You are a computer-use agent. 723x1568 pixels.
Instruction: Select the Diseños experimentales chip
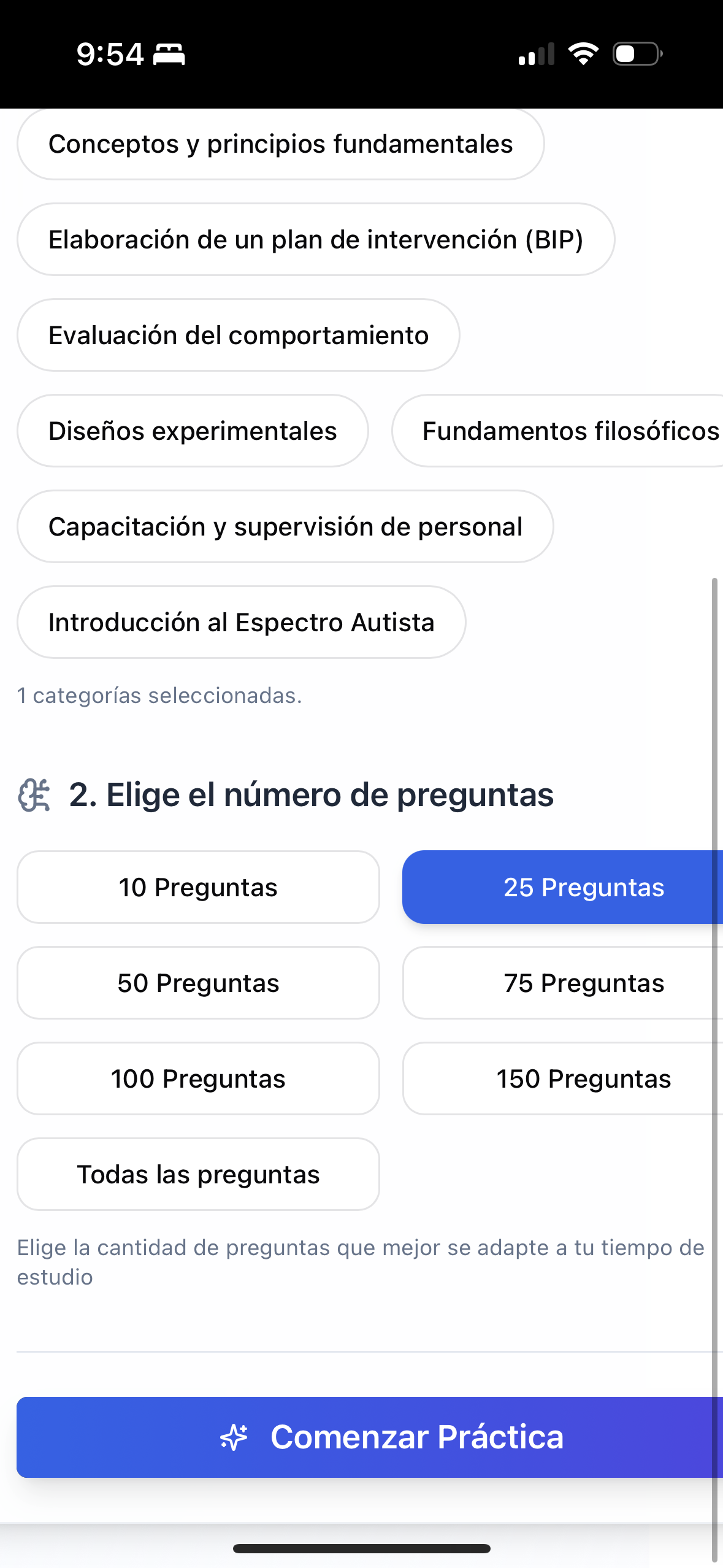[193, 431]
